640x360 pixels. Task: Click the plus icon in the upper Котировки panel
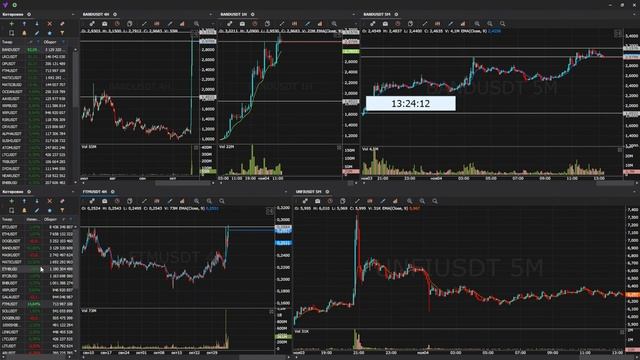[11, 24]
